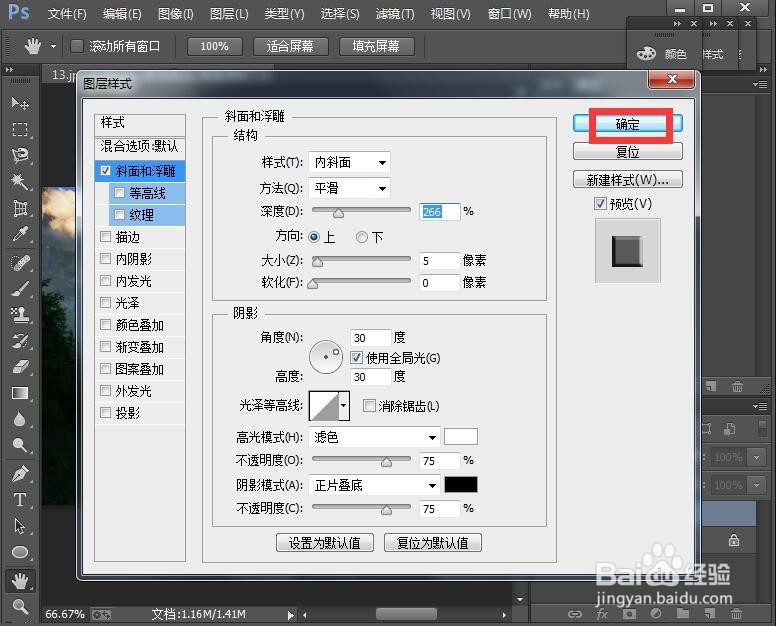Select the Eyedropper tool
Screen dimensions: 776x626
tap(20, 234)
